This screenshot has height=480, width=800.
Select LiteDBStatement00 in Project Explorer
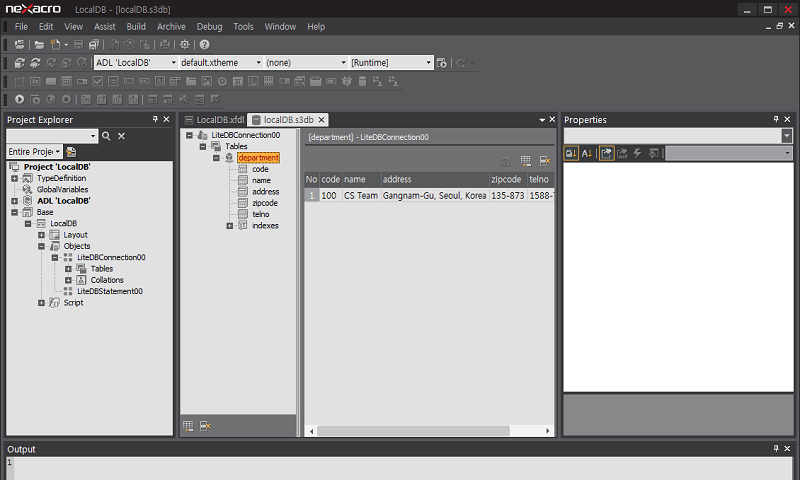tap(110, 291)
